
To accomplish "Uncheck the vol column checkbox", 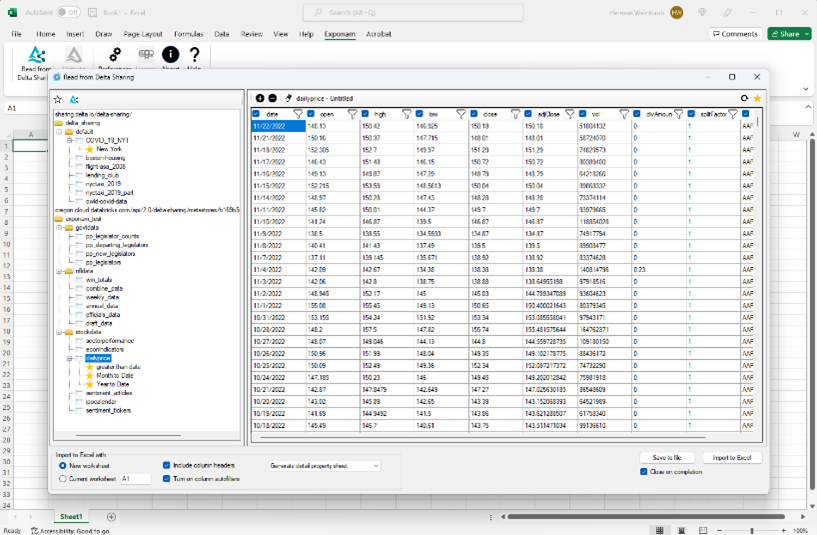I will tap(583, 114).
